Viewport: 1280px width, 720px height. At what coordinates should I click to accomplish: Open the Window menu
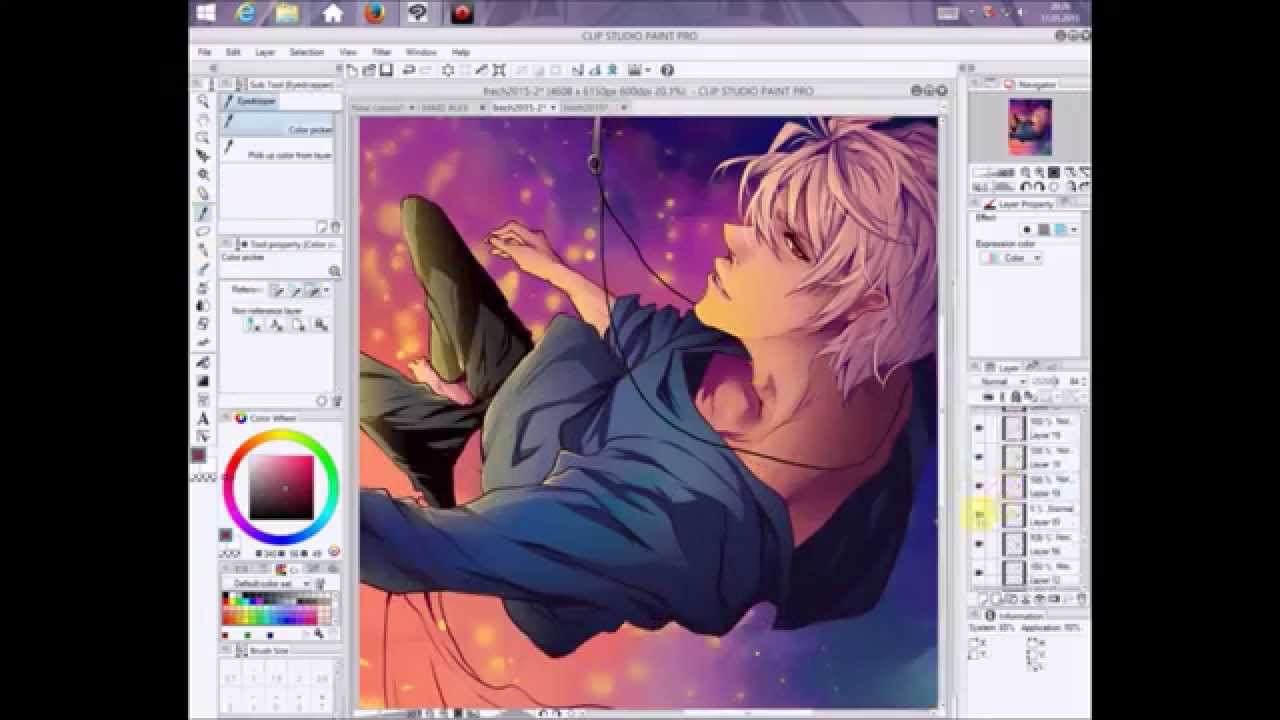pos(421,52)
